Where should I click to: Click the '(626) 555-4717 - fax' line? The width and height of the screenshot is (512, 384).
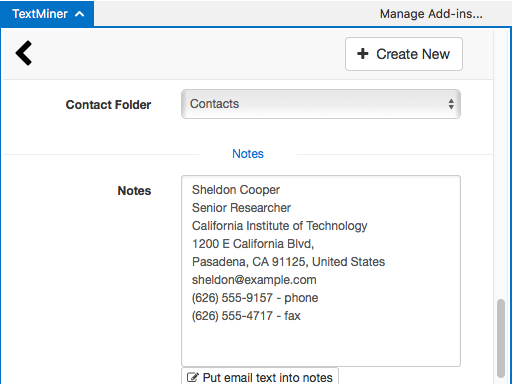[246, 316]
